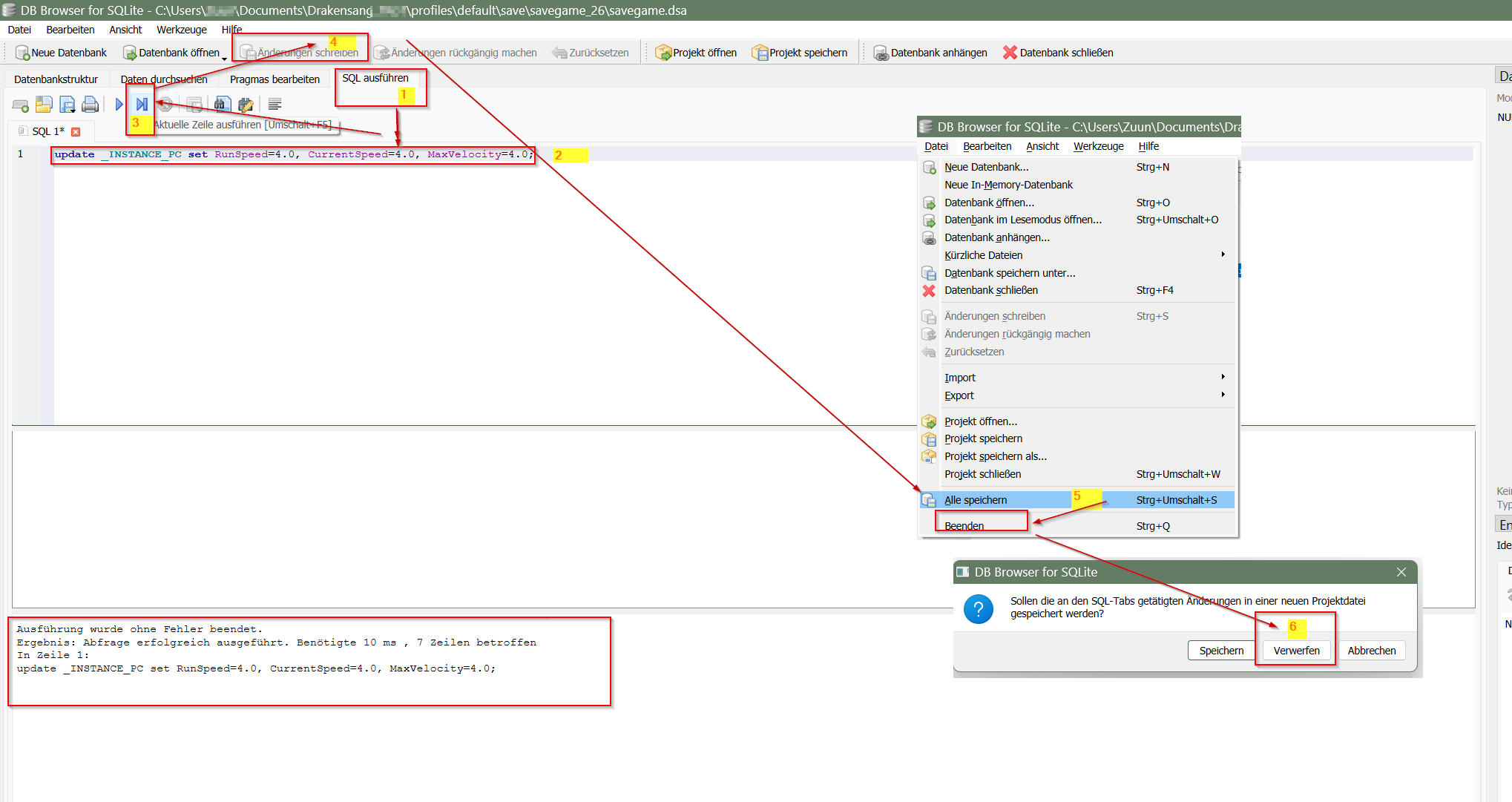Switch to the Daten durchsuchen tab
The image size is (1512, 802).
click(164, 79)
